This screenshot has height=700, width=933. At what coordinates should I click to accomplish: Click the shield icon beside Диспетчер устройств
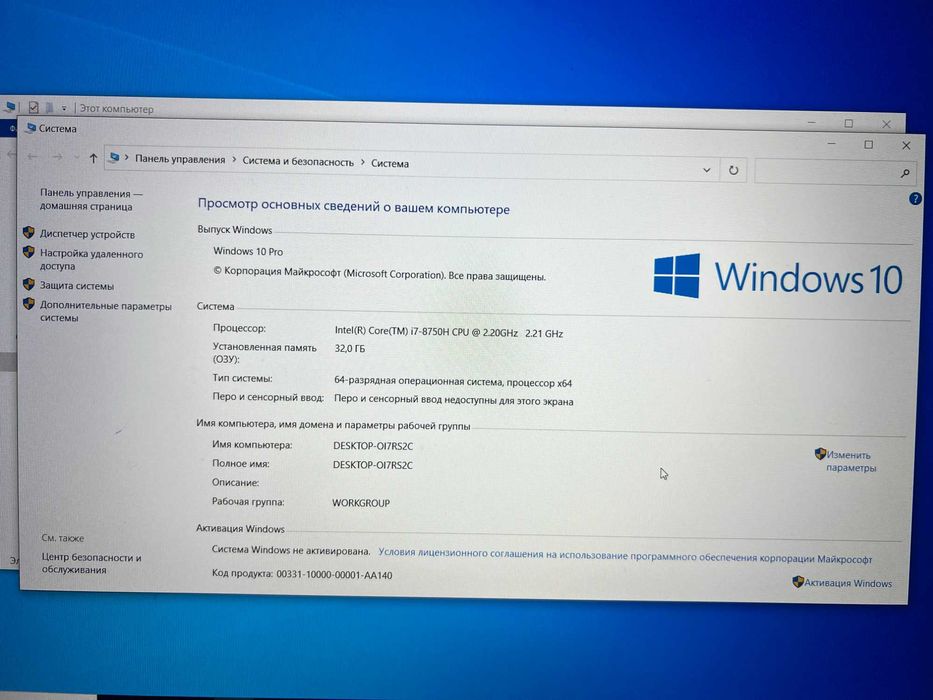(x=29, y=232)
